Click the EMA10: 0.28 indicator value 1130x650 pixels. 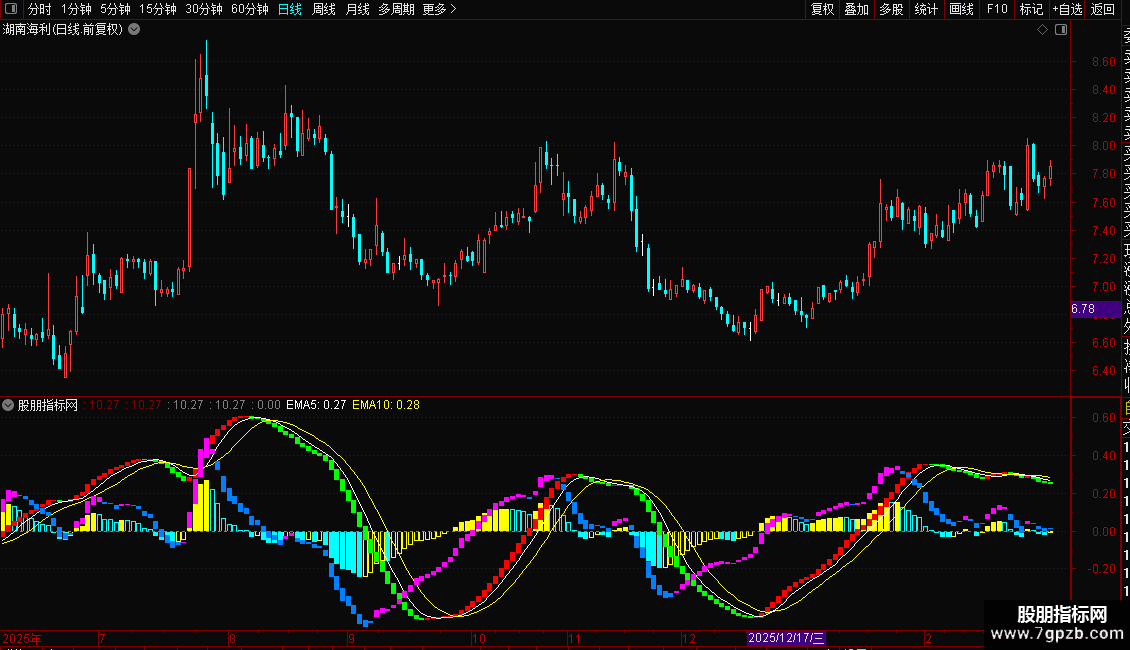386,405
